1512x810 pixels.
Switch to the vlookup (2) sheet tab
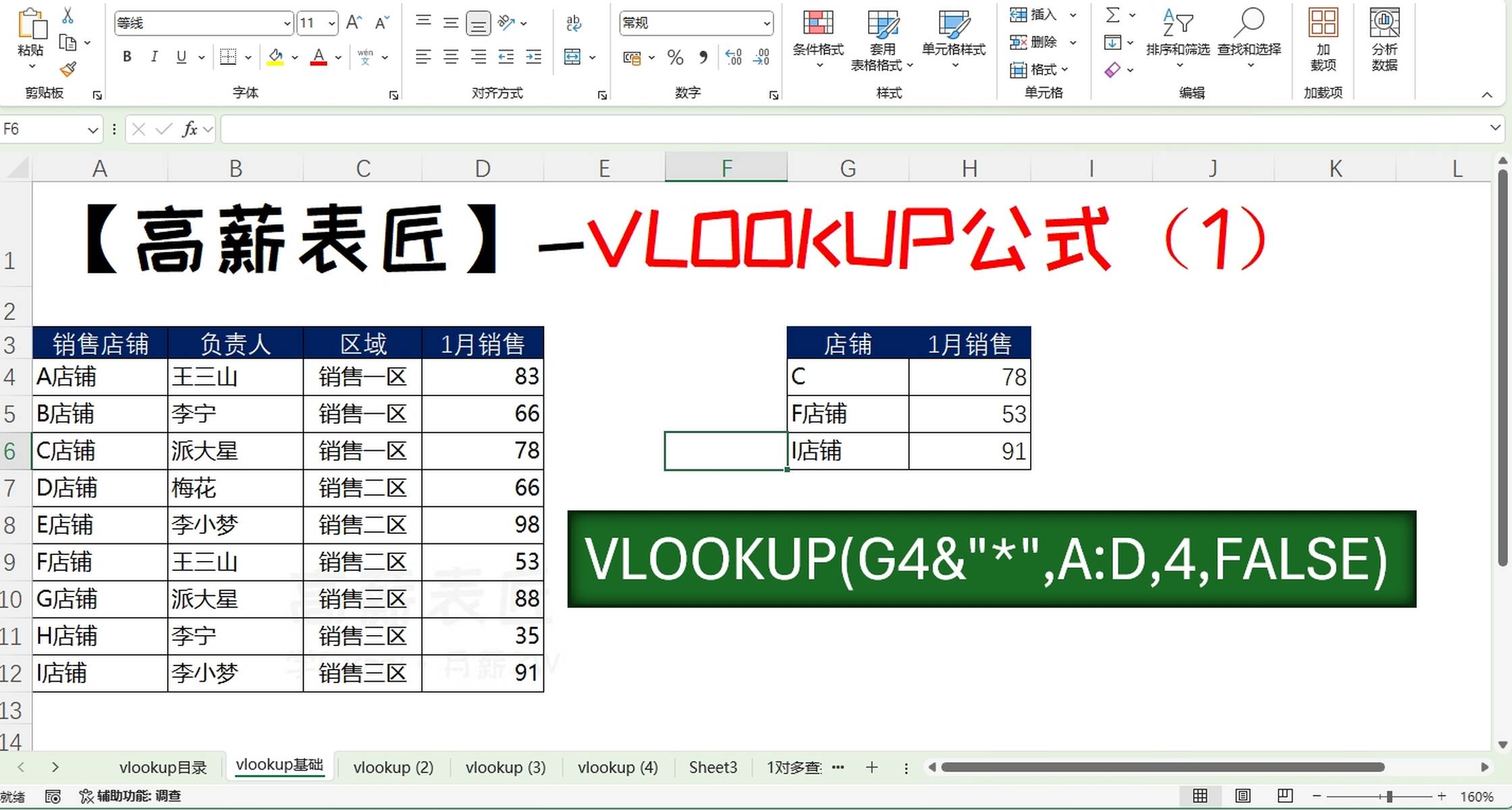[x=394, y=767]
